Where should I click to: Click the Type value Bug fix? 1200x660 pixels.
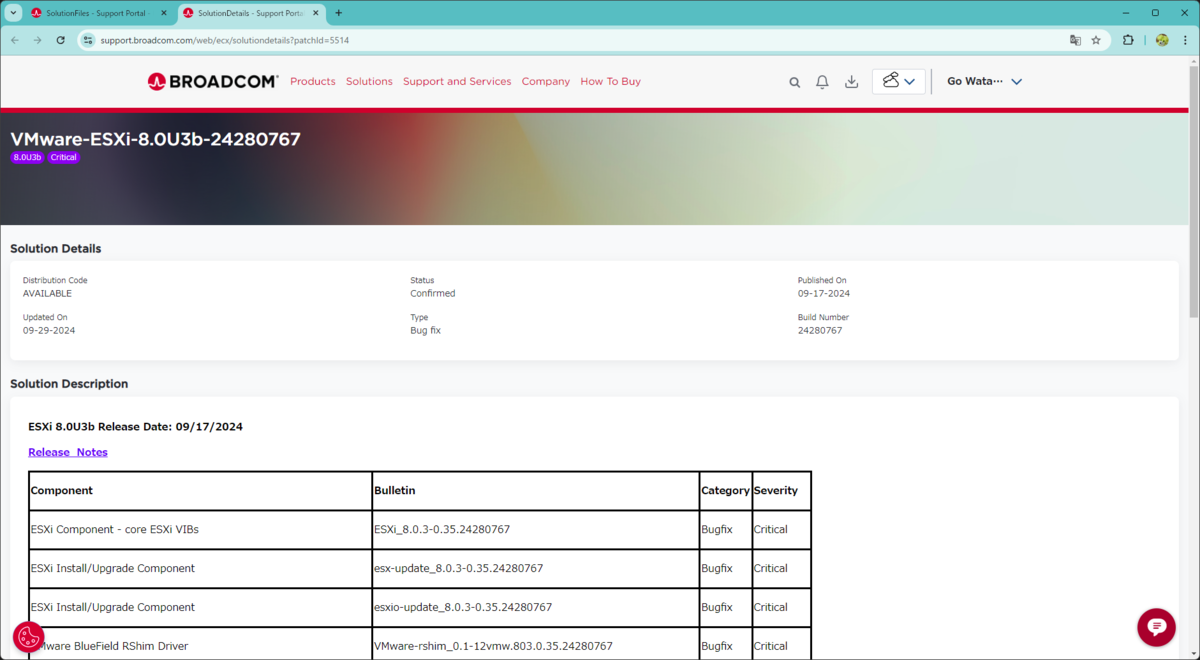click(x=425, y=330)
